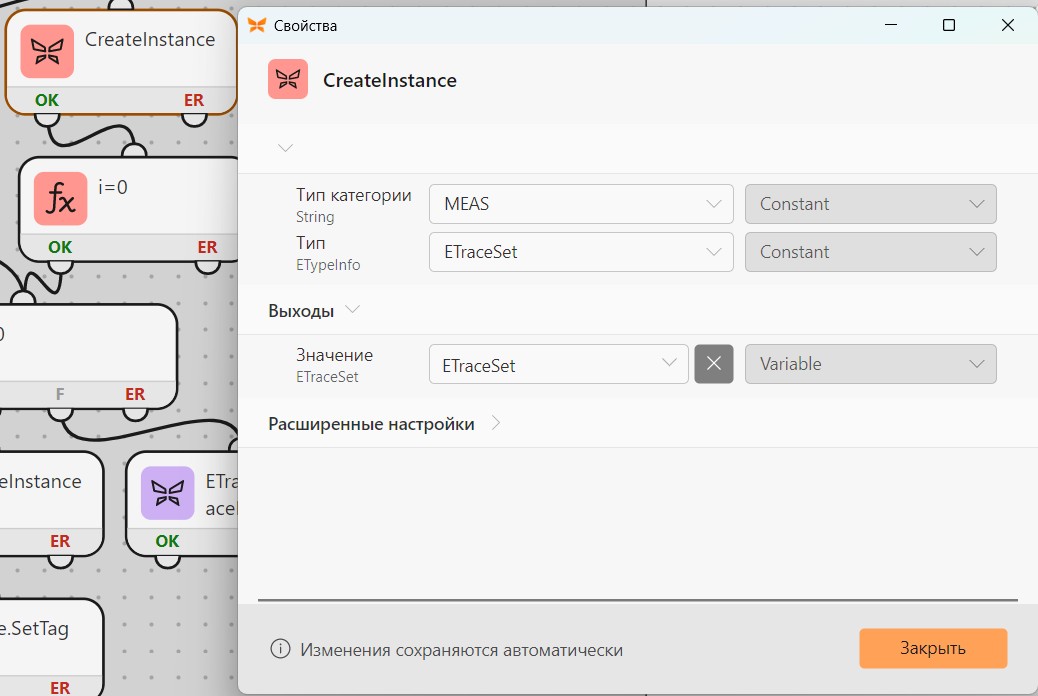The height and width of the screenshot is (696, 1038).
Task: Change Constant mode for Тип row
Action: point(871,252)
